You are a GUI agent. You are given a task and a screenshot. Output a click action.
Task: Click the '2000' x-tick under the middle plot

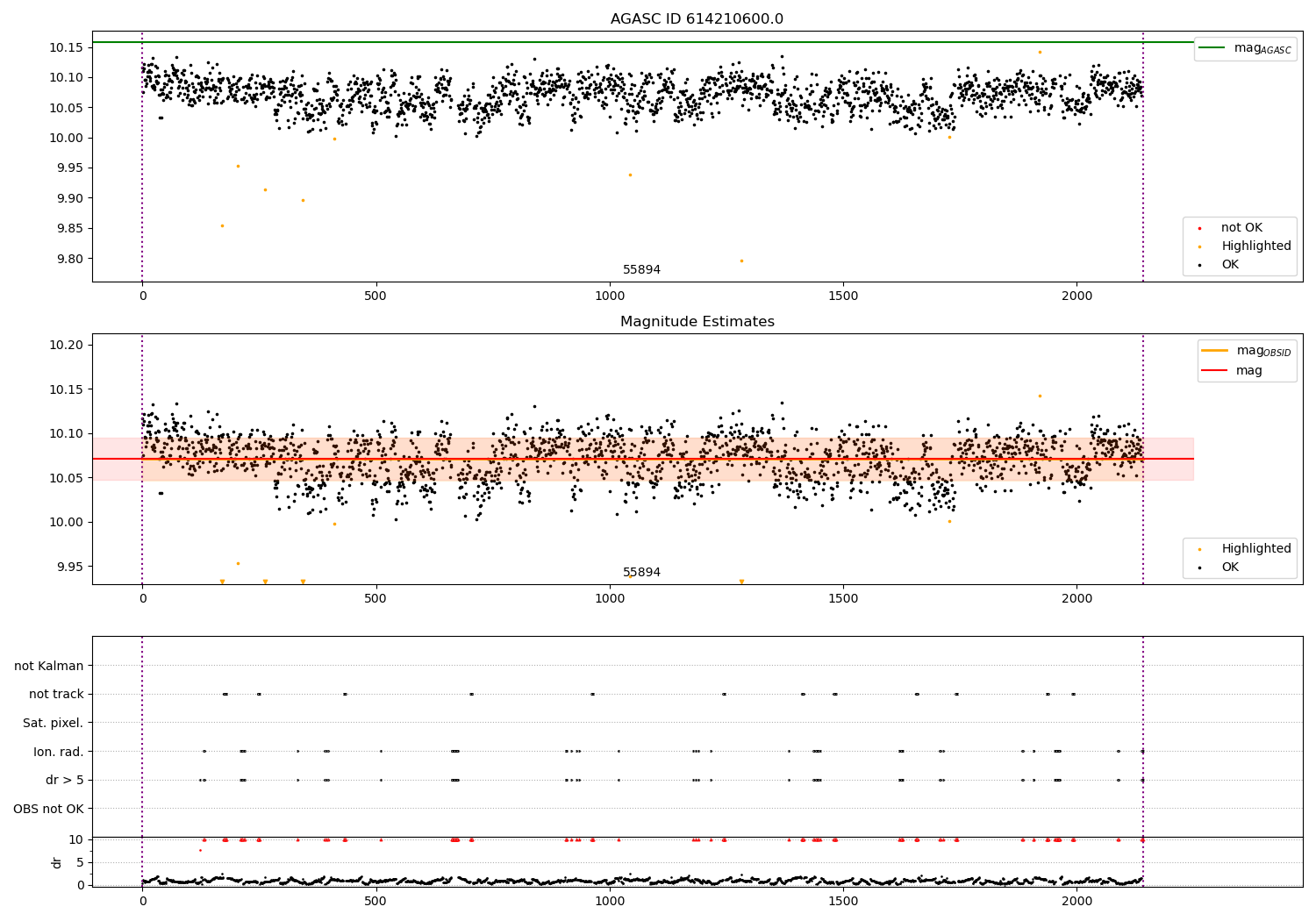[1076, 599]
